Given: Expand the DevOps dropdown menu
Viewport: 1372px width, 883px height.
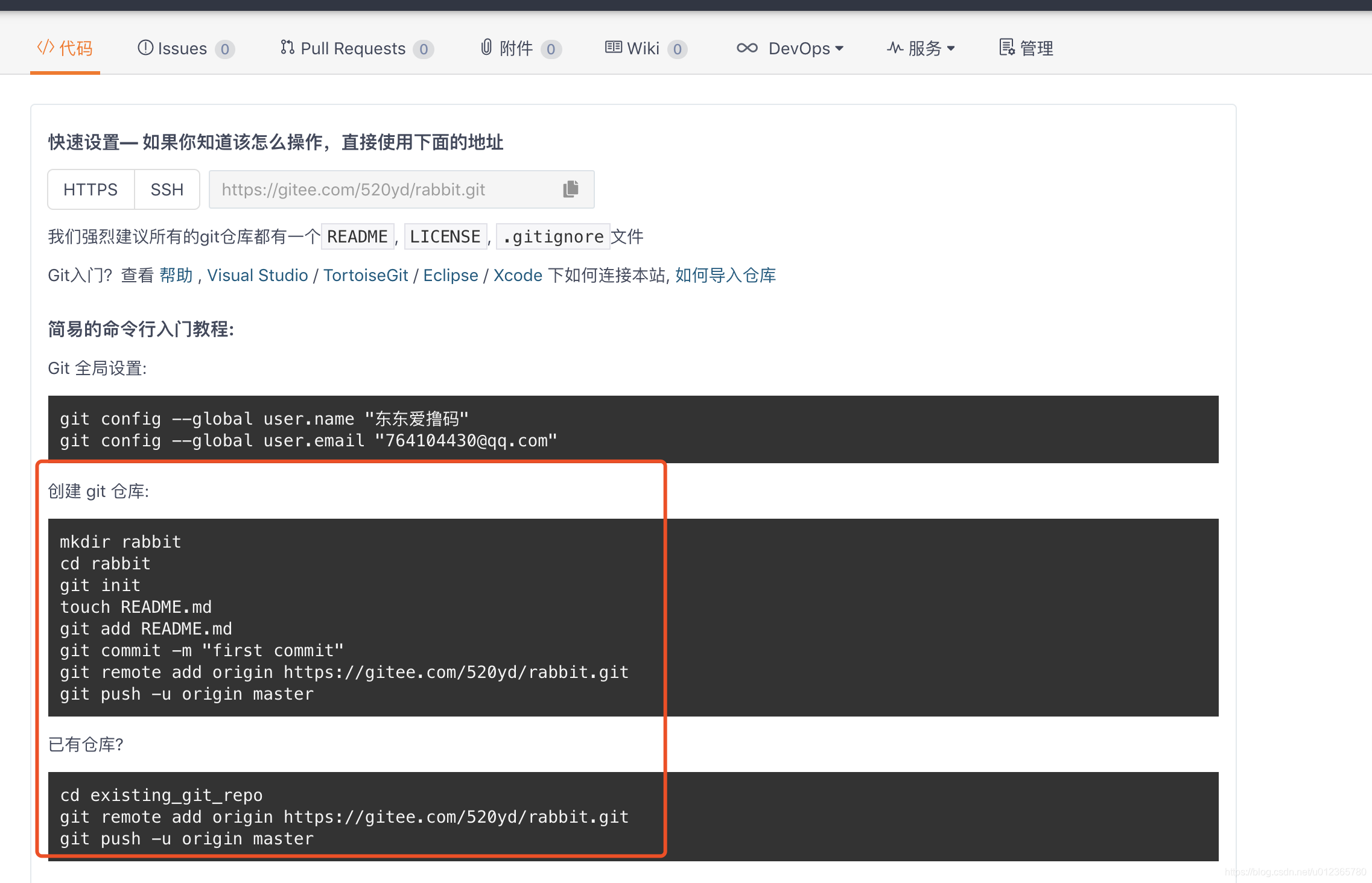Looking at the screenshot, I should tap(790, 48).
